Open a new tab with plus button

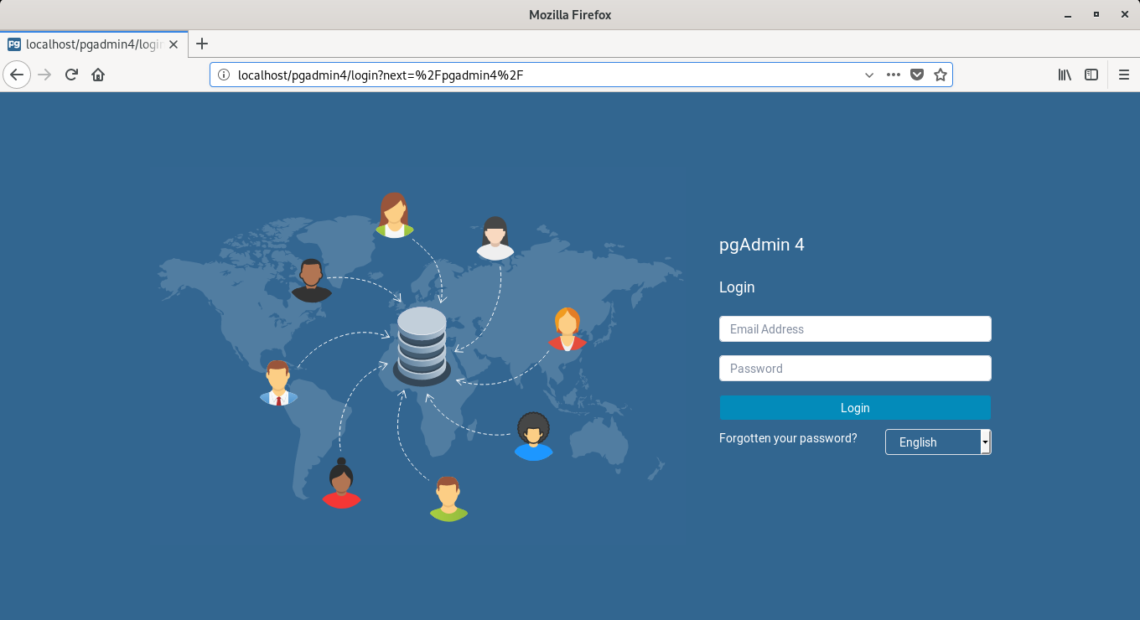[202, 44]
